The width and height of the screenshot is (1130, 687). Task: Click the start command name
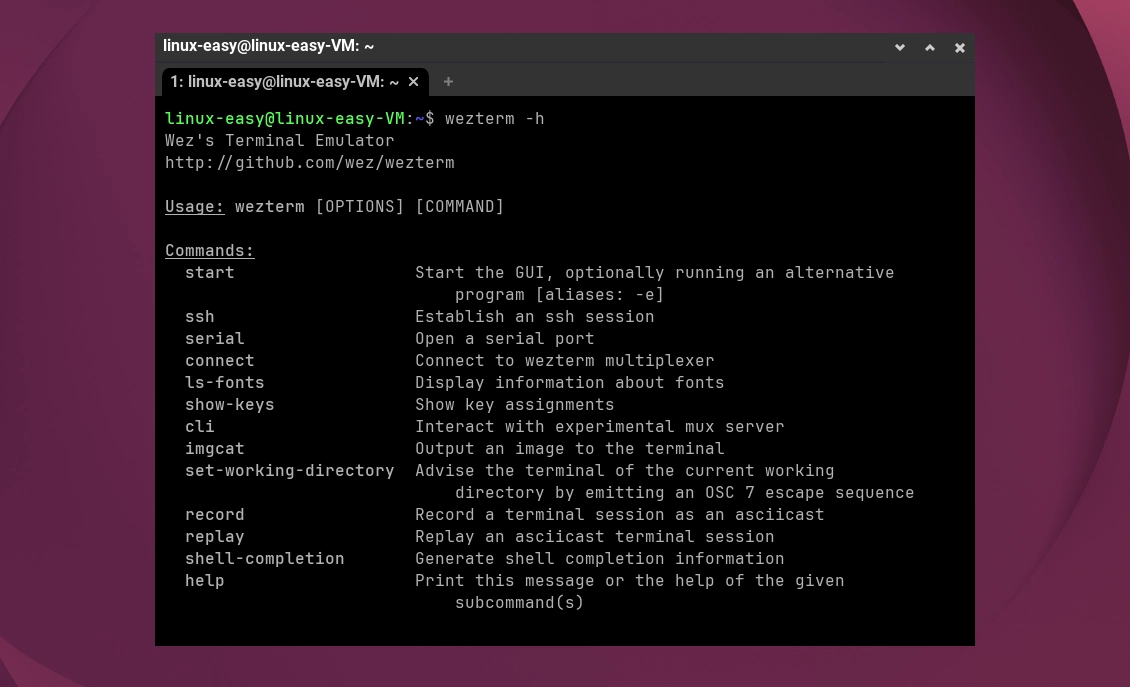coord(210,272)
